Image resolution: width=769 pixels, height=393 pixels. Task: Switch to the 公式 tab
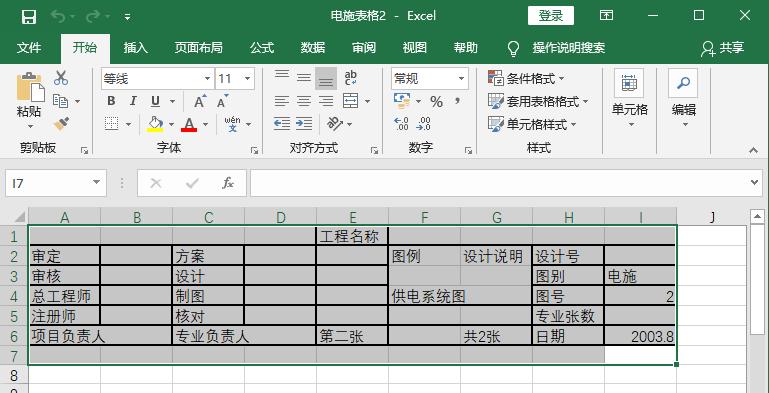point(262,48)
